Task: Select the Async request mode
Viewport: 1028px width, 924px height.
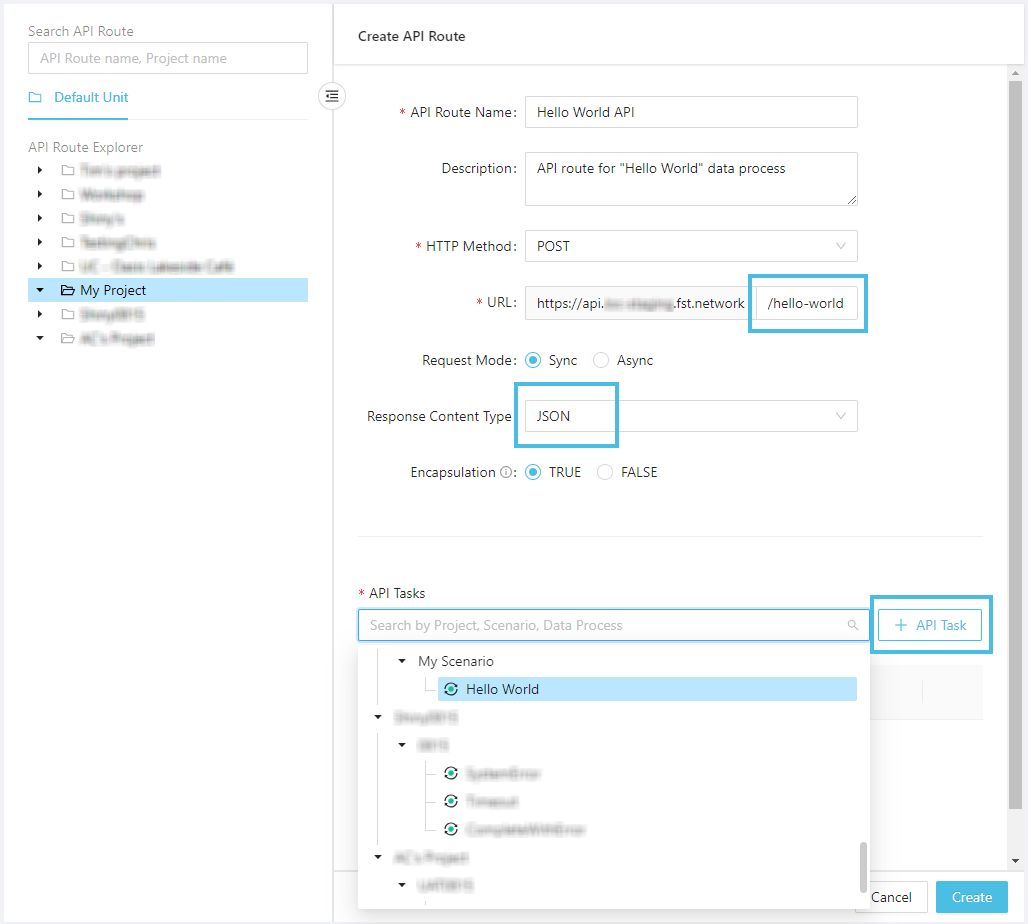Action: pyautogui.click(x=602, y=360)
